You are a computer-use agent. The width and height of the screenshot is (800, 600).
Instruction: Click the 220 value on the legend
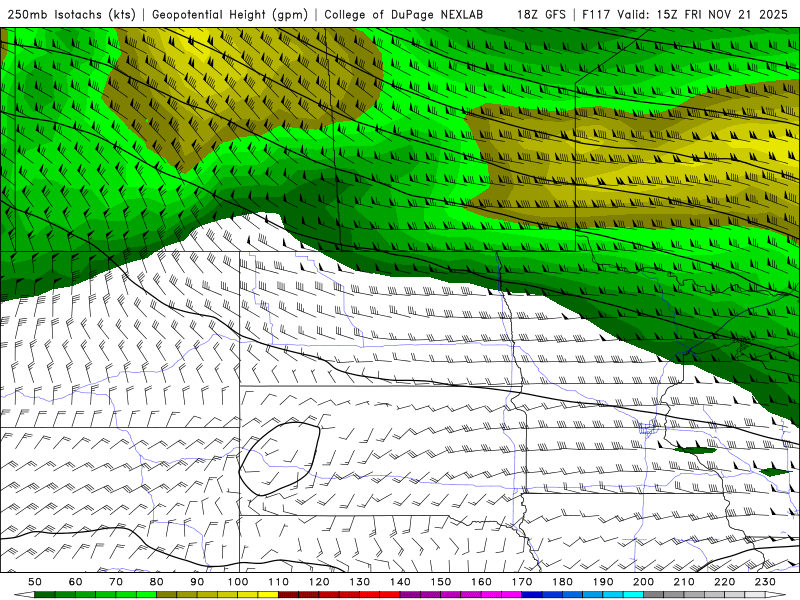click(x=724, y=582)
